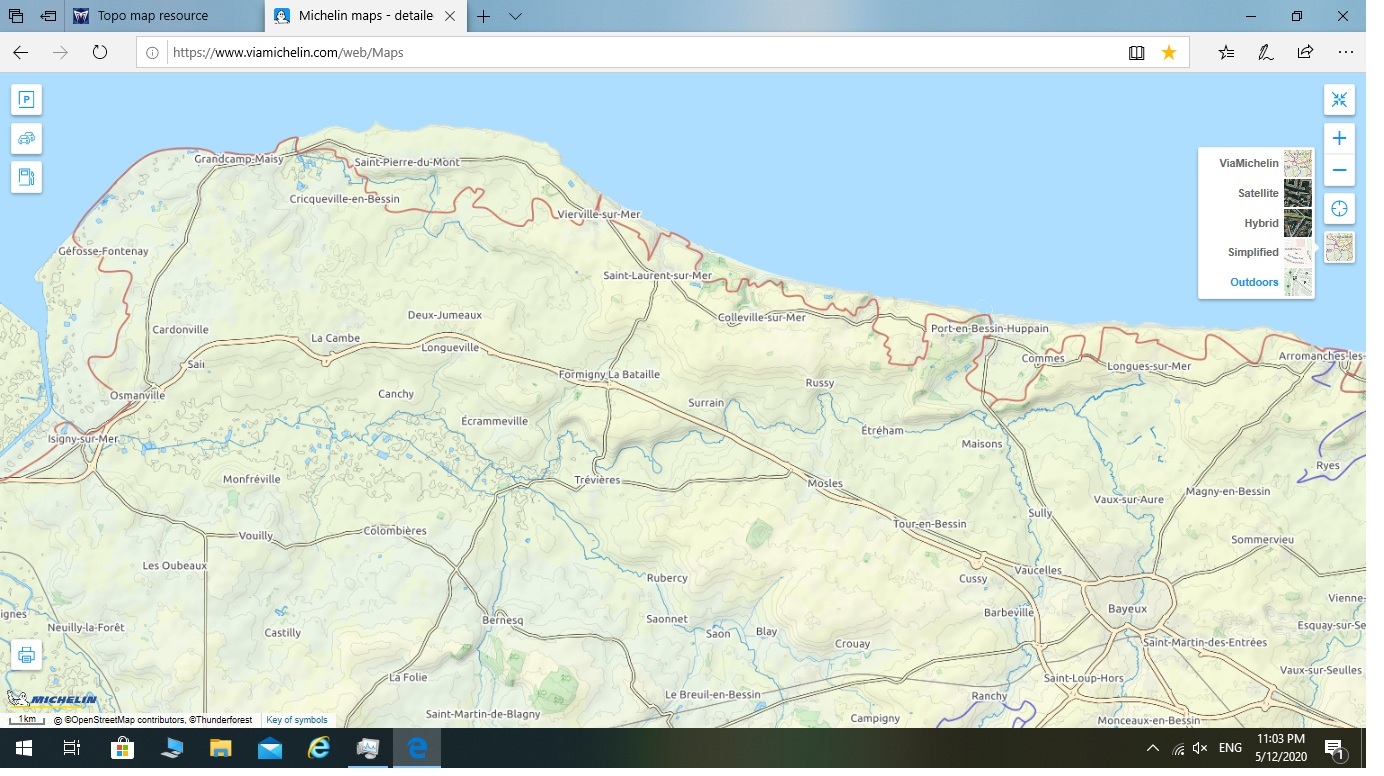
Task: Open a new browser tab
Action: (484, 16)
